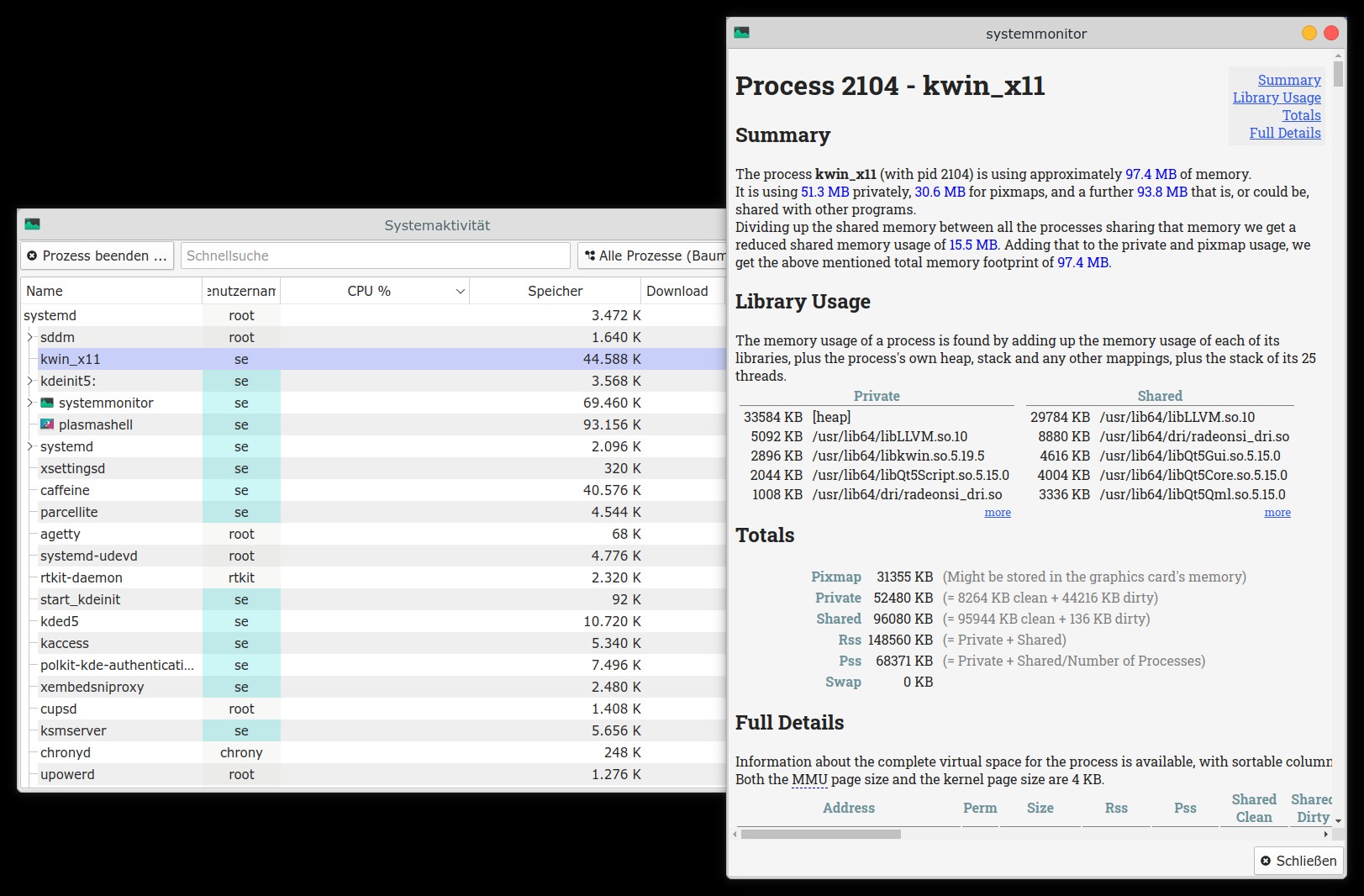
Task: Click the vertical scrollbar of systemmonitor
Action: pyautogui.click(x=1338, y=74)
